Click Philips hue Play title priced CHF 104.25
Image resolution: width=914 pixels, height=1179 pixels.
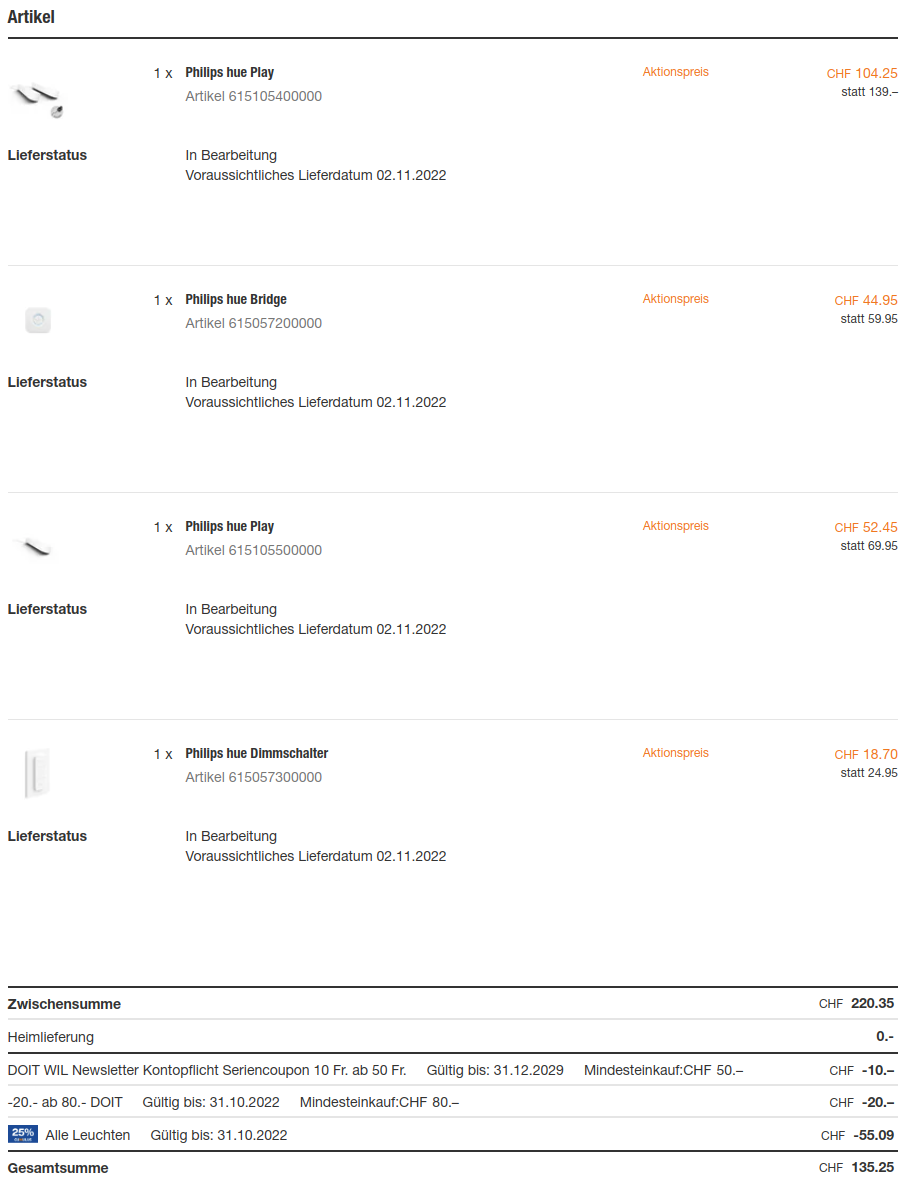point(230,73)
